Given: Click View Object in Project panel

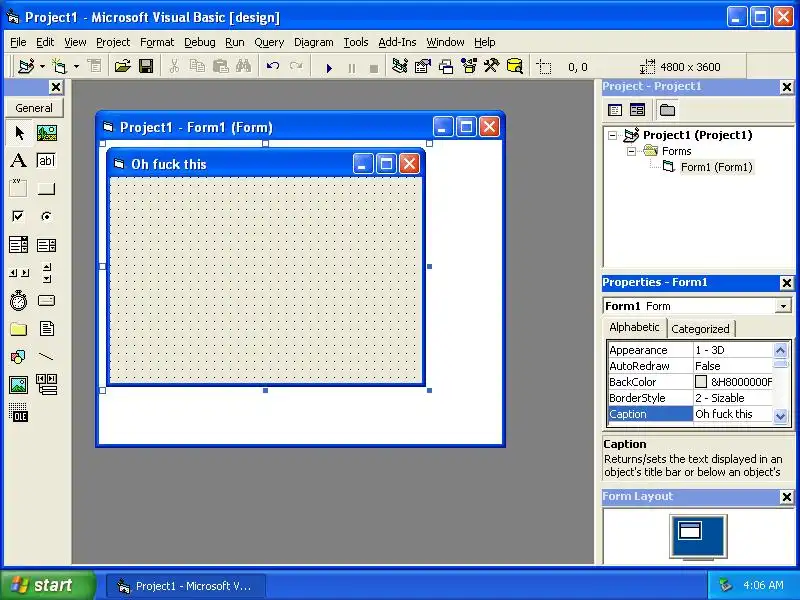Looking at the screenshot, I should [x=637, y=110].
